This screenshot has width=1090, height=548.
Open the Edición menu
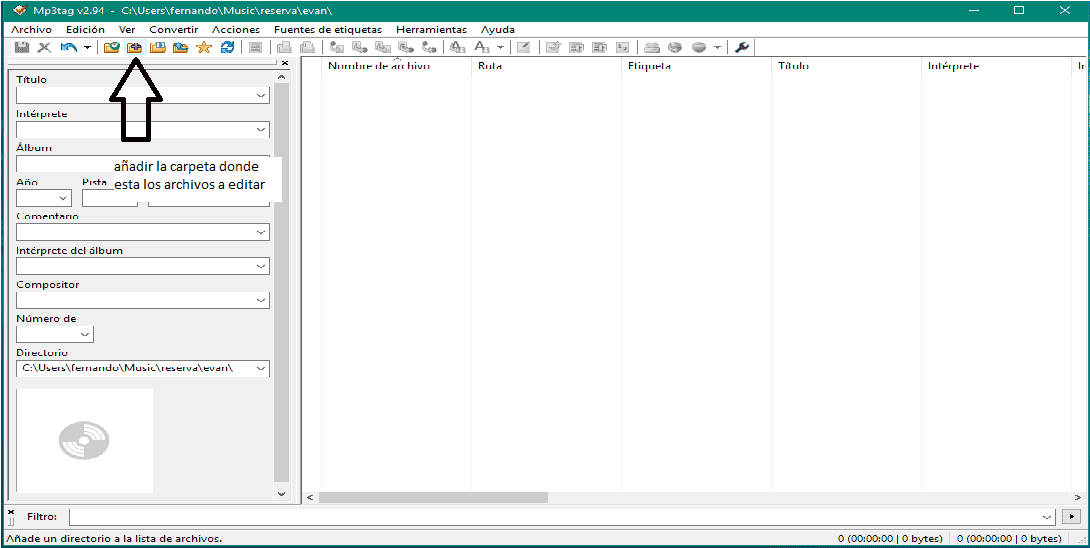click(86, 30)
